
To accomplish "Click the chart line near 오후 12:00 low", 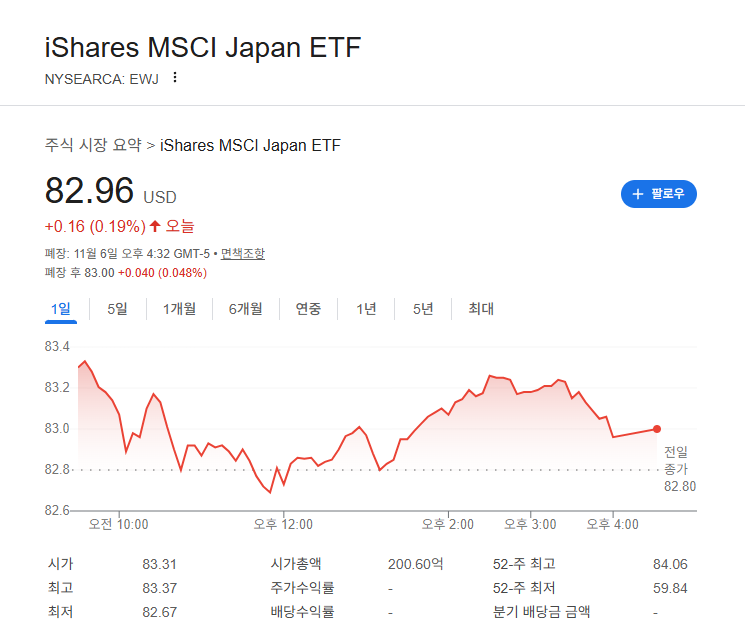I will (270, 492).
